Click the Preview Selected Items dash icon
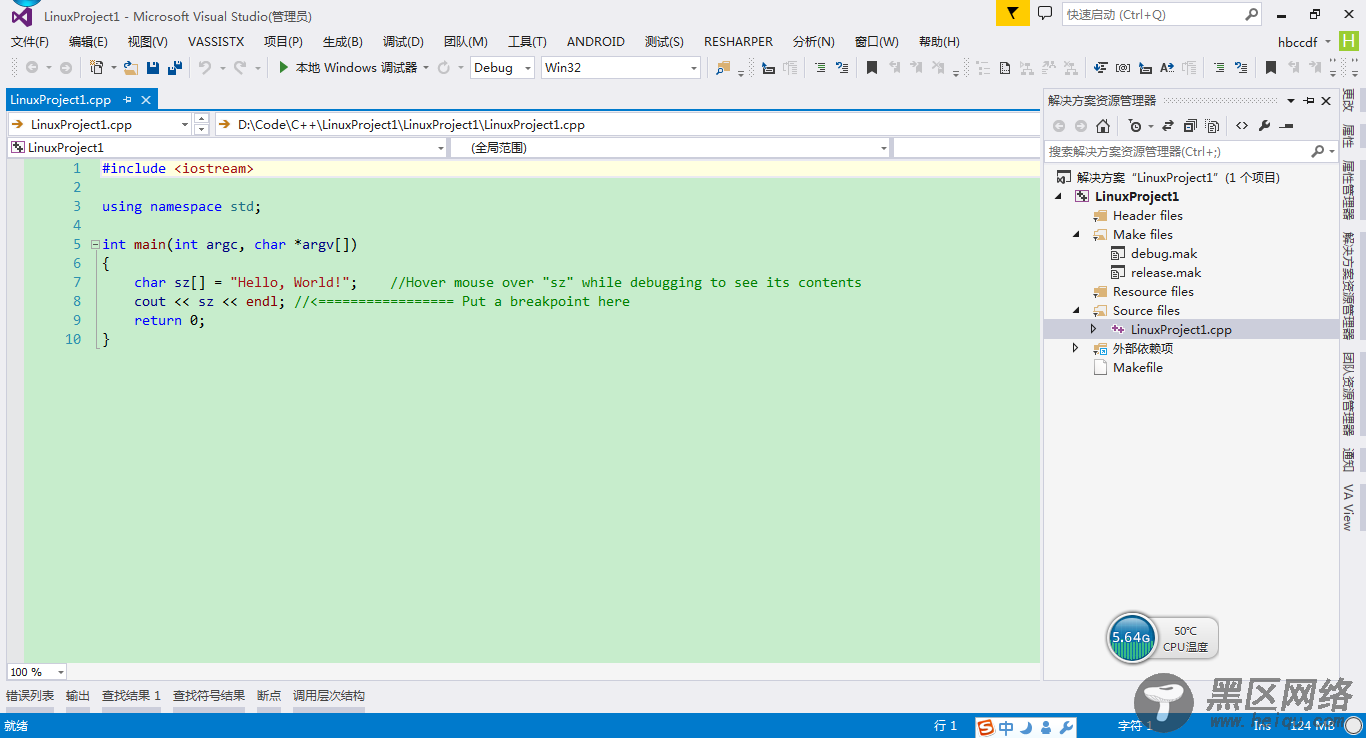Screen dimensions: 1366x738 point(1287,126)
